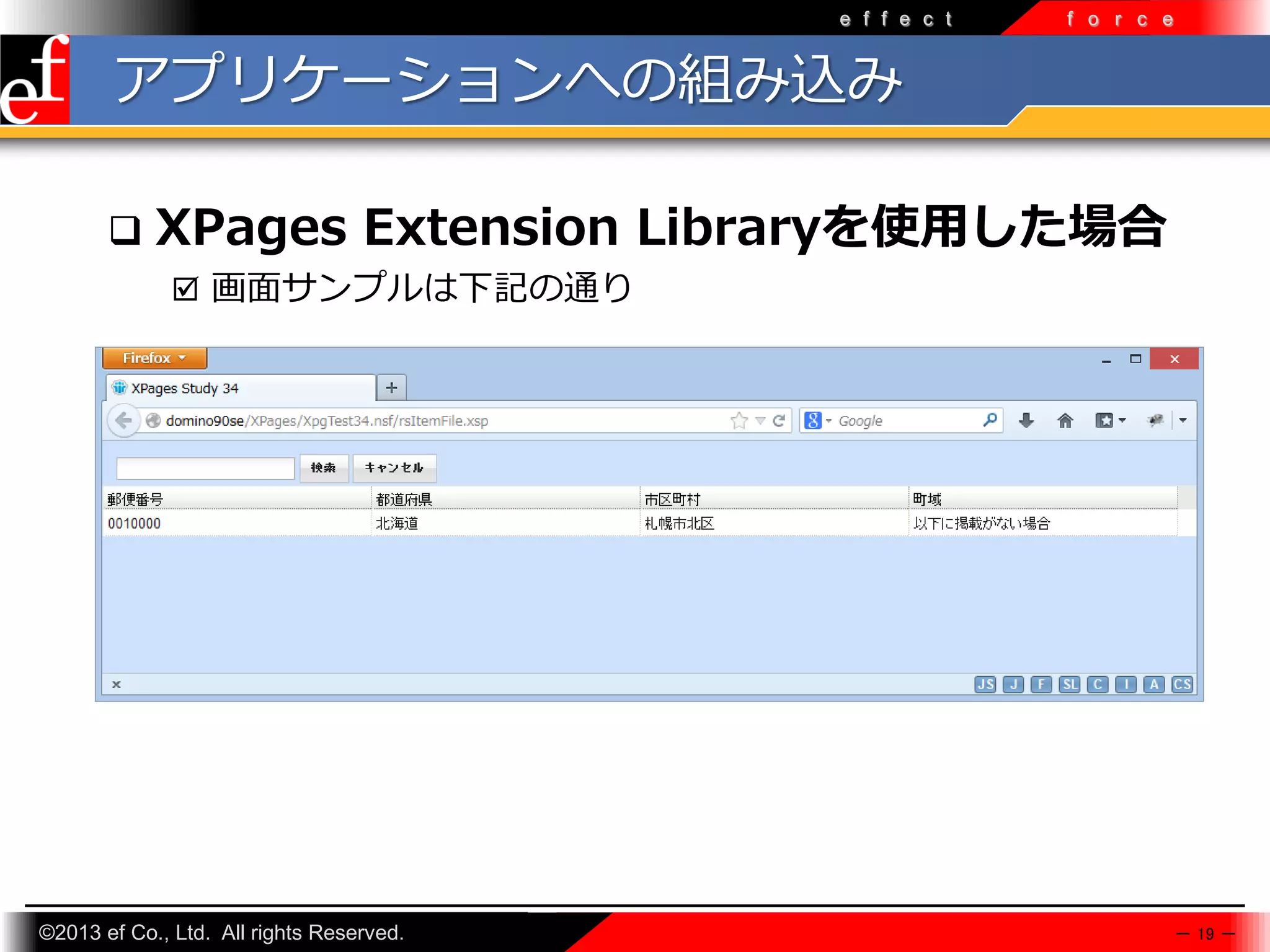Click the site identity globe icon
The image size is (1270, 952).
coord(153,421)
